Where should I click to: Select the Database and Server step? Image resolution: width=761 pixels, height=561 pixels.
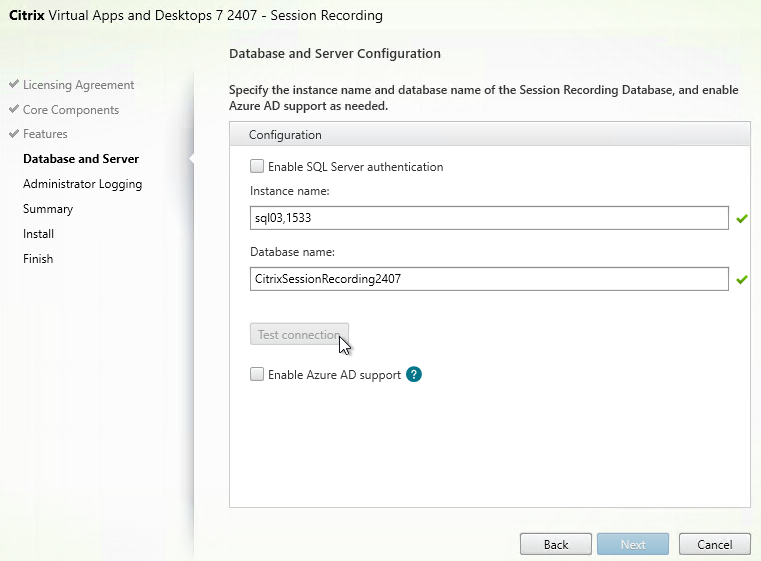pos(81,159)
